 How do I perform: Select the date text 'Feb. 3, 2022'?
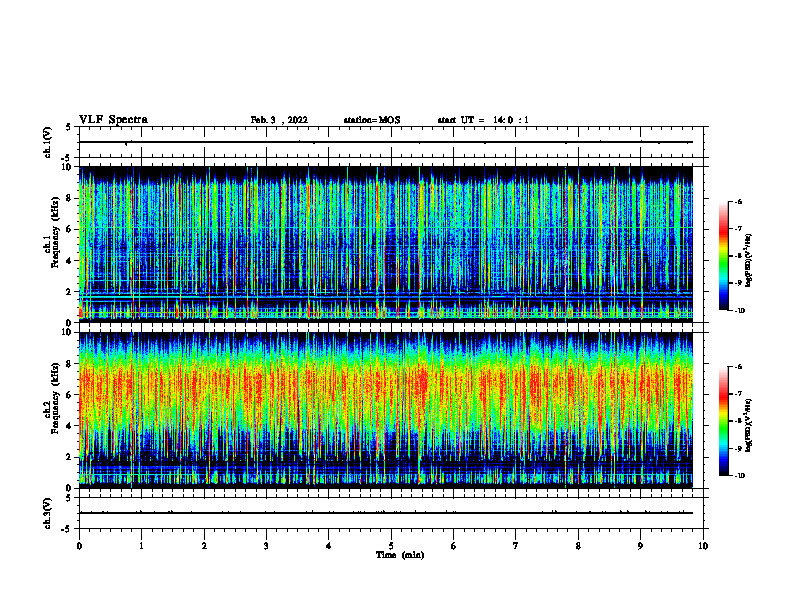click(x=279, y=120)
